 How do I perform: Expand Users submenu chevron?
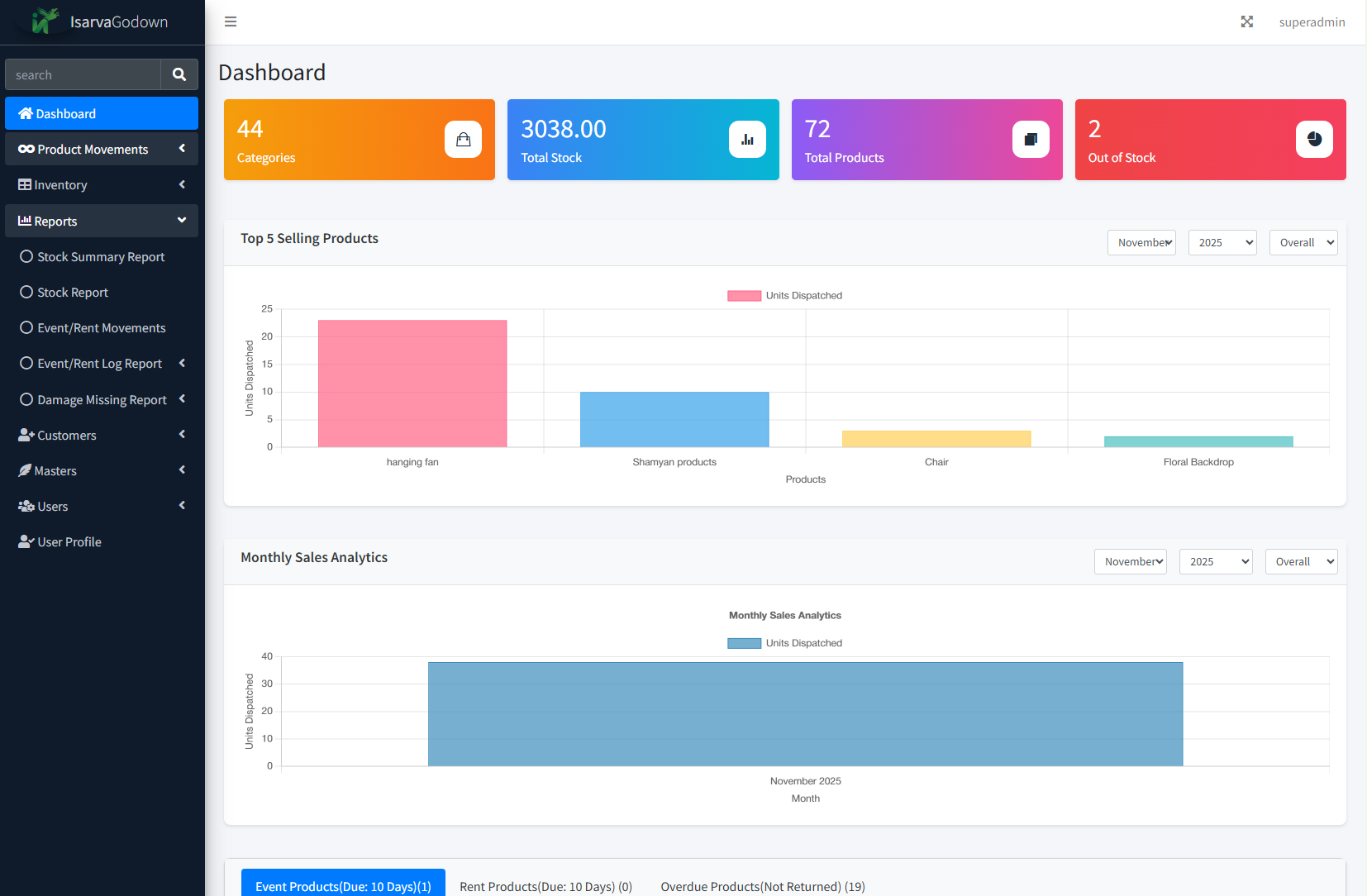[x=182, y=505]
